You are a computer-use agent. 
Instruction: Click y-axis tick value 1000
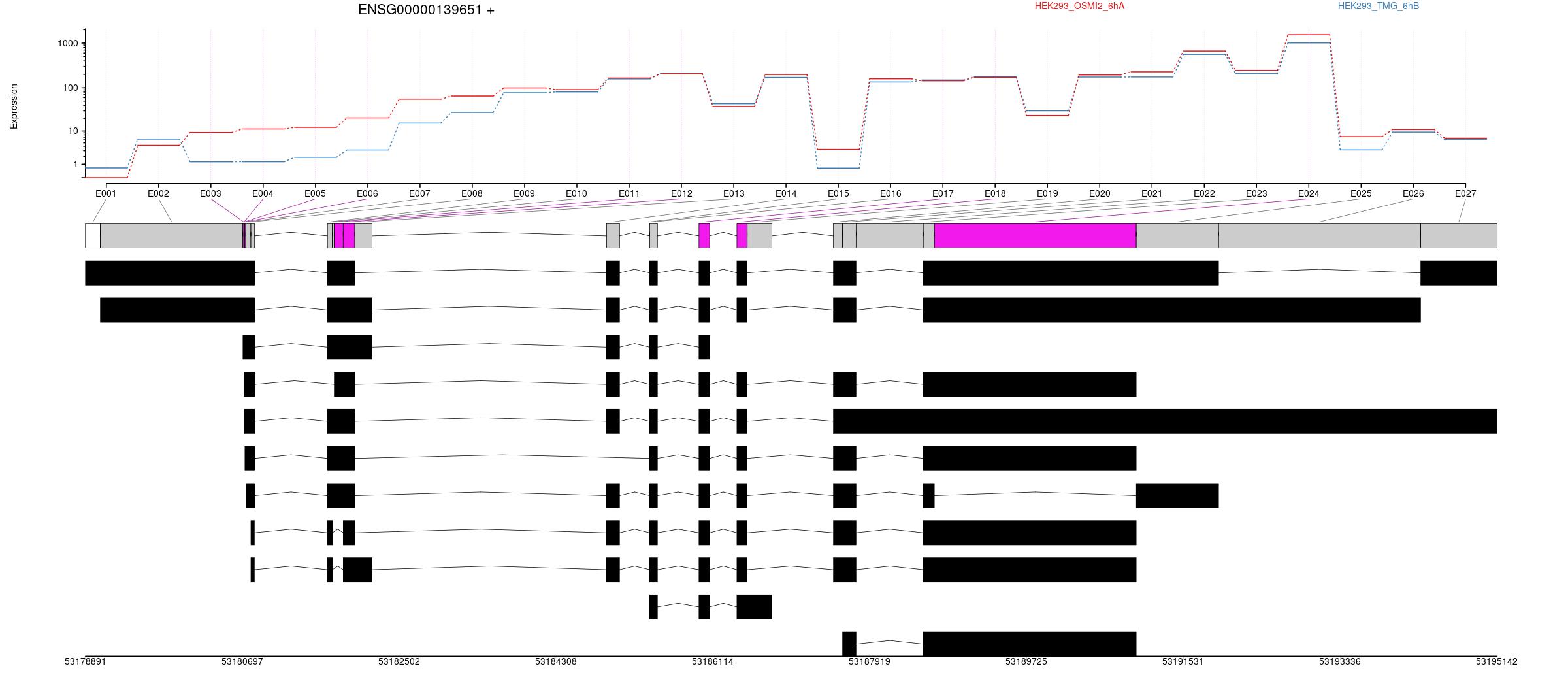tap(68, 43)
